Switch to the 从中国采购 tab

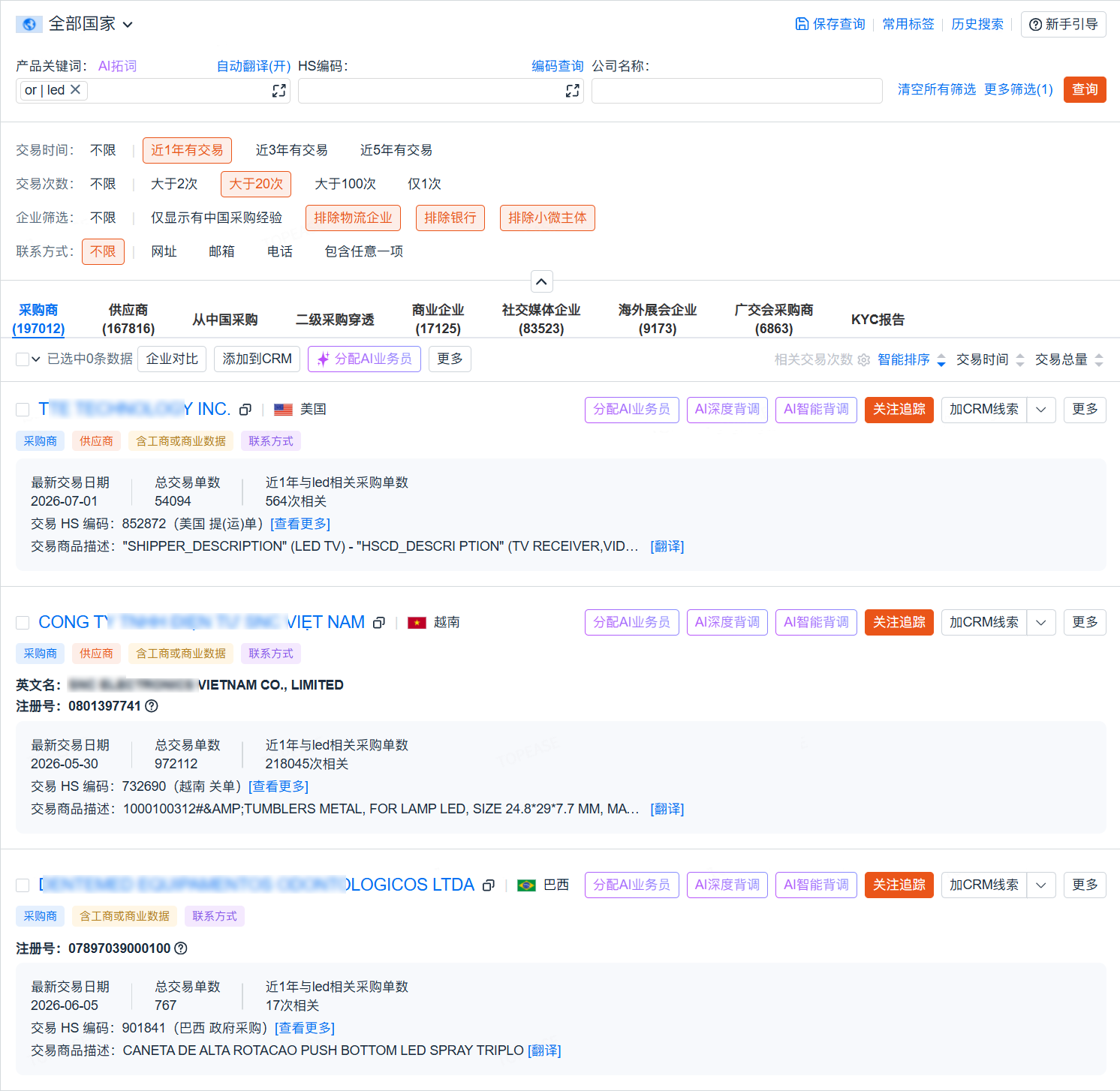[x=224, y=320]
